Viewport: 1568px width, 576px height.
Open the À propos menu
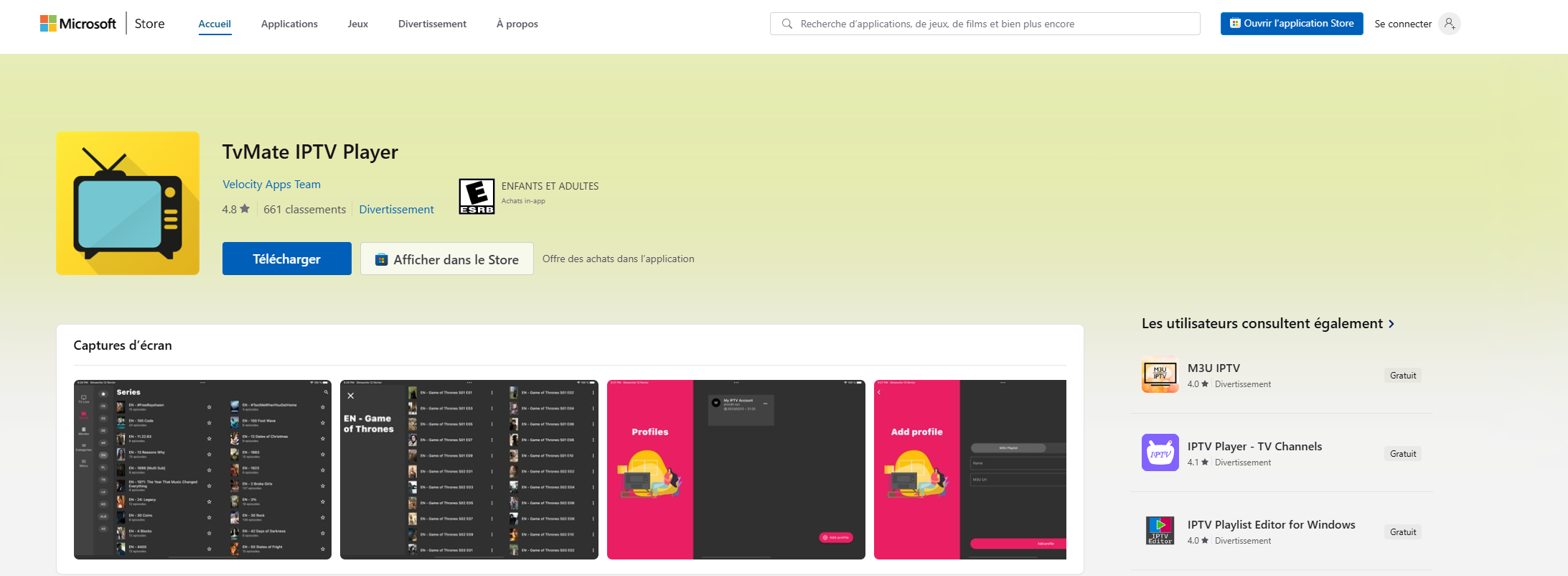pyautogui.click(x=517, y=24)
